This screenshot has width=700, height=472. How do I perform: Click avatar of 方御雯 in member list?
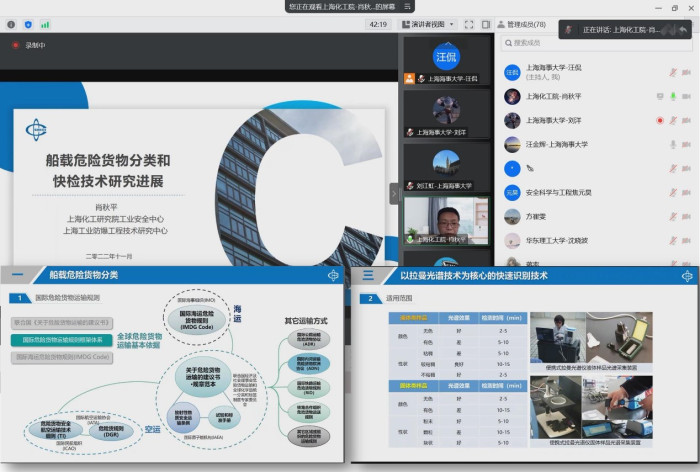[x=512, y=217]
